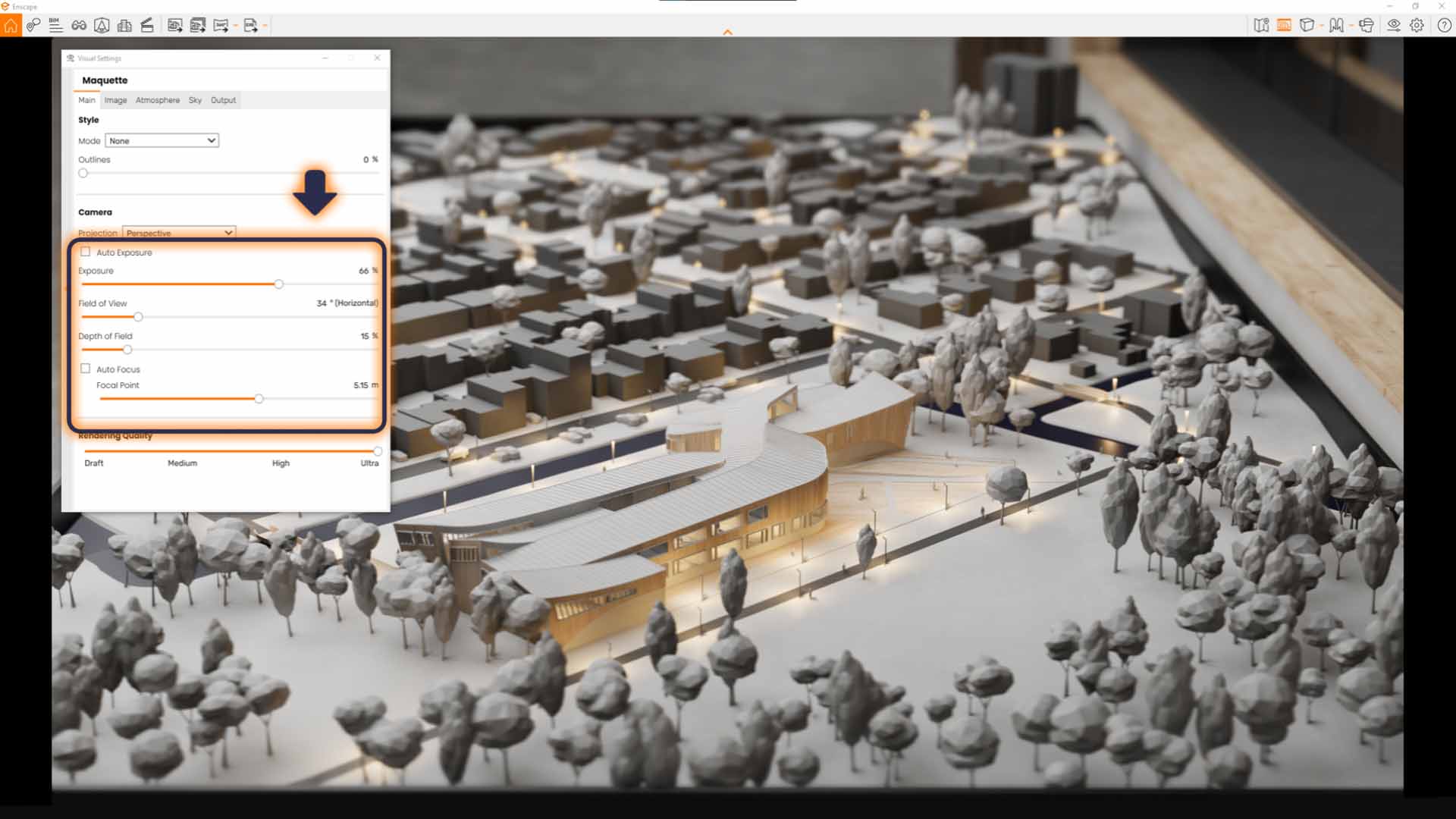This screenshot has height=819, width=1456.
Task: Open the BIM information tool
Action: pyautogui.click(x=56, y=25)
